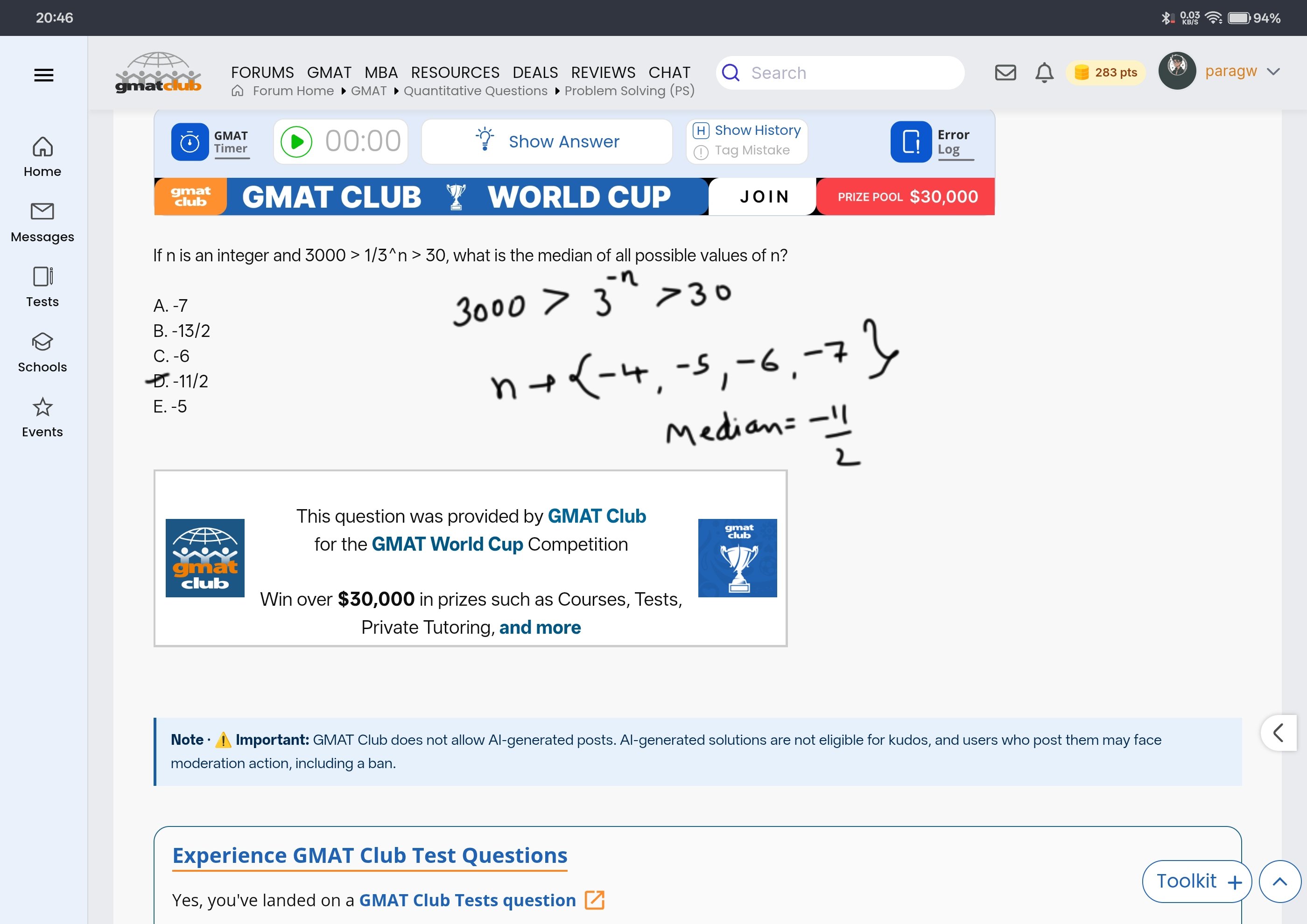
Task: Open Schools in the sidebar
Action: click(42, 353)
